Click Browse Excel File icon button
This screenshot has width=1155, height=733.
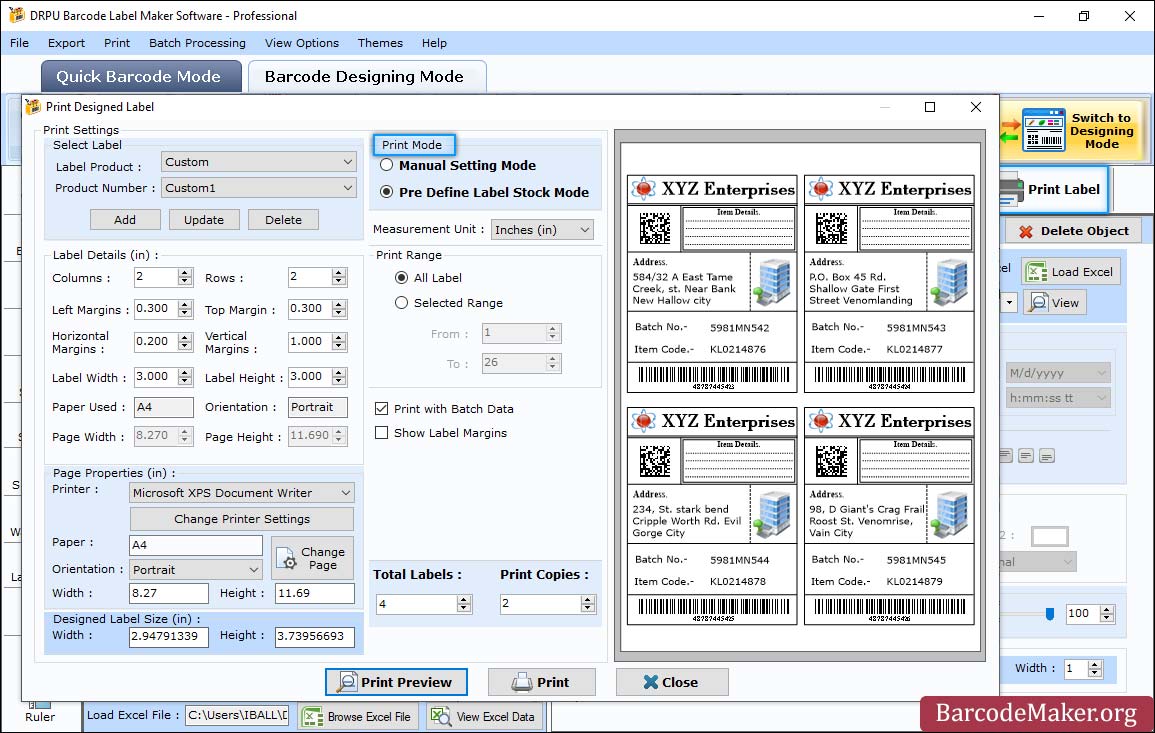click(359, 716)
